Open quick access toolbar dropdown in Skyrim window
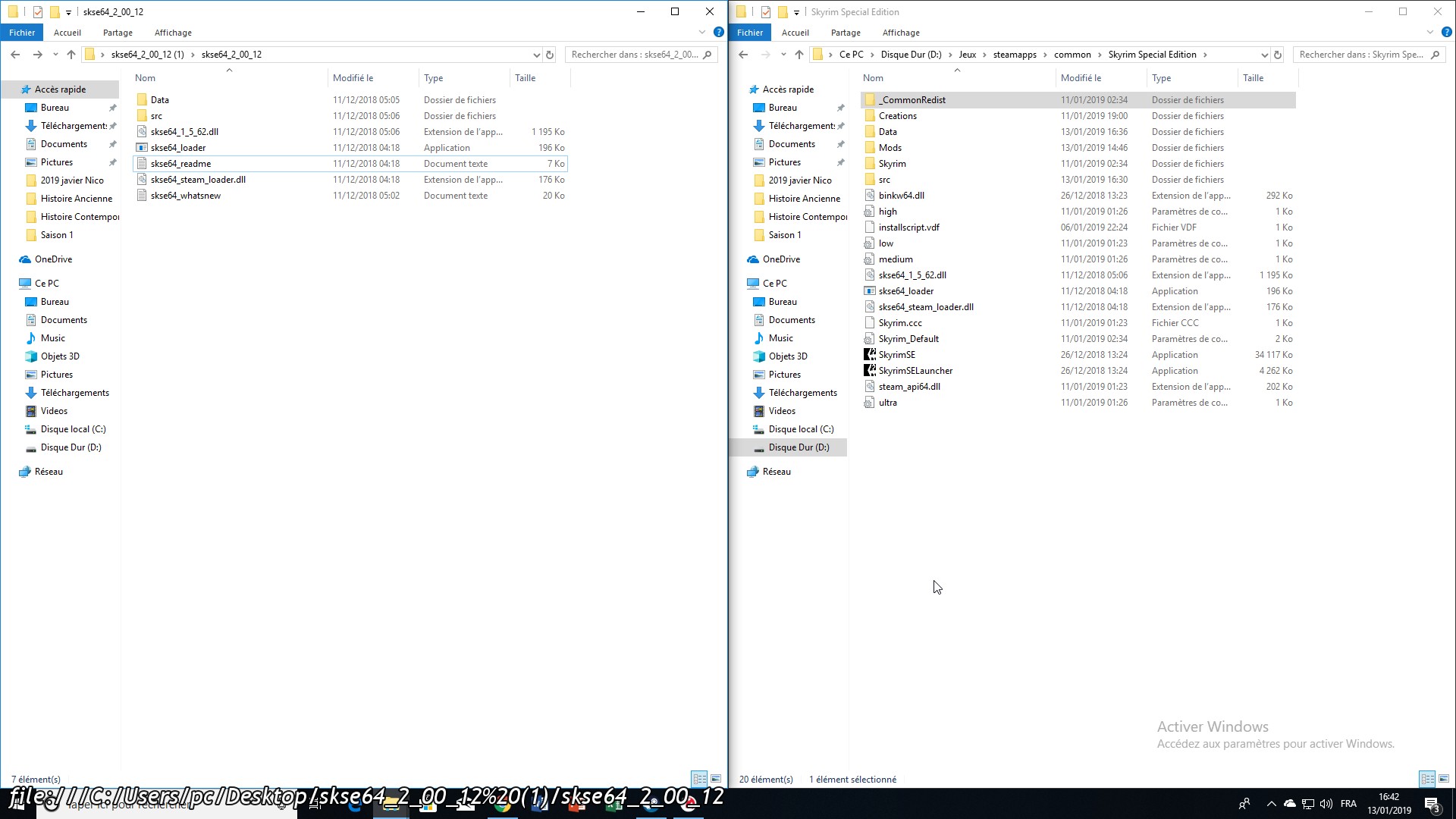 796,12
